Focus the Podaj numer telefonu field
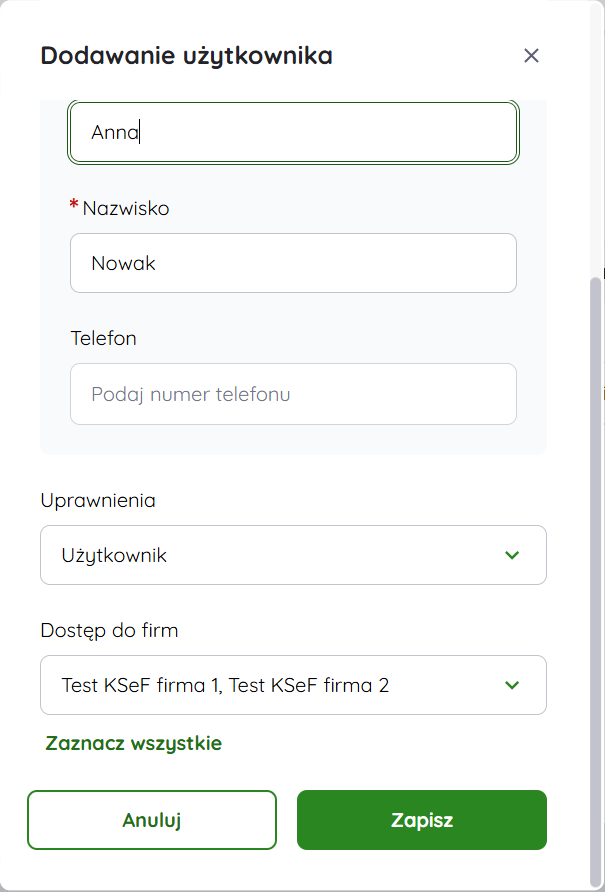The width and height of the screenshot is (605, 892). point(293,394)
